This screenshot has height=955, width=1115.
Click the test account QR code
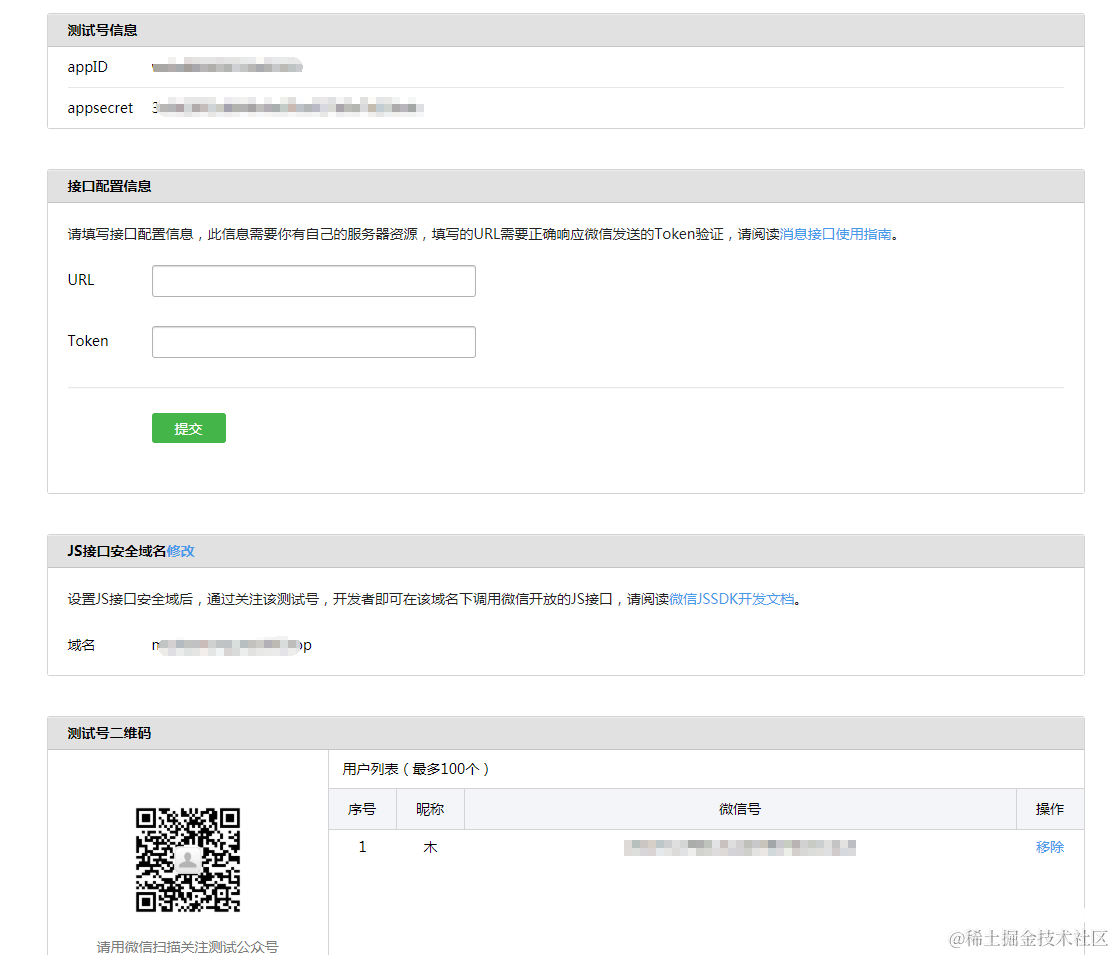coord(188,860)
